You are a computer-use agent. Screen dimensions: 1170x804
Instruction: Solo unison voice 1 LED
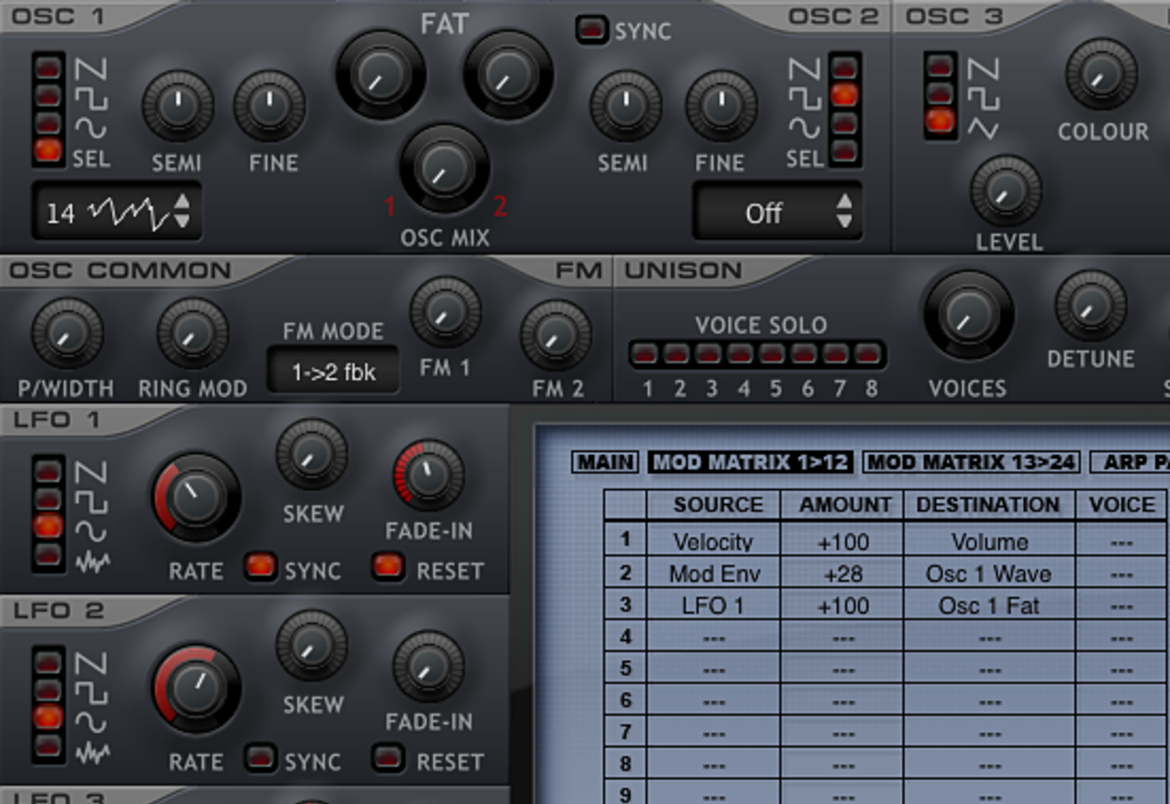point(646,354)
